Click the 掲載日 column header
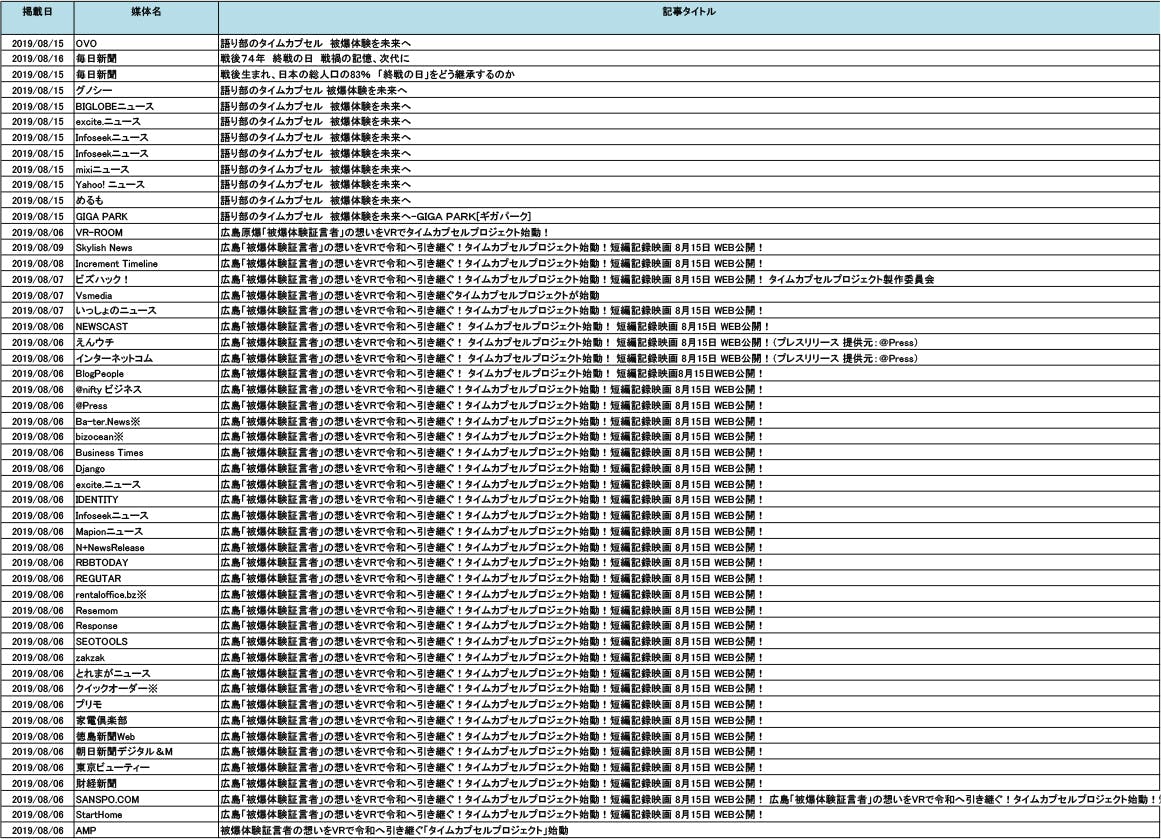Image resolution: width=1161 pixels, height=839 pixels. coord(37,10)
